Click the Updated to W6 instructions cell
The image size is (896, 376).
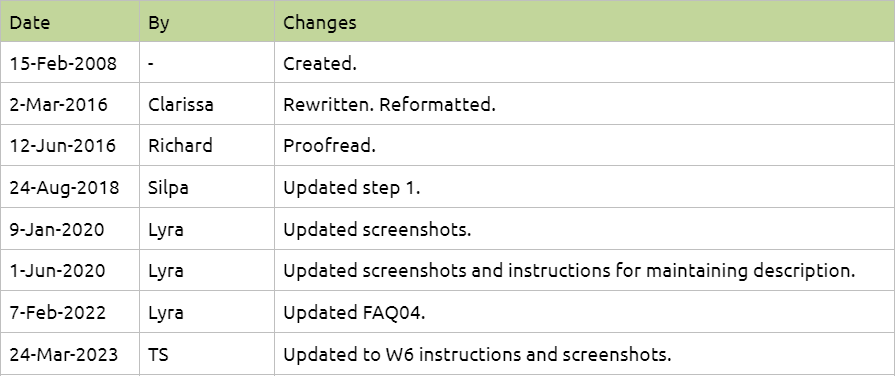pos(585,354)
